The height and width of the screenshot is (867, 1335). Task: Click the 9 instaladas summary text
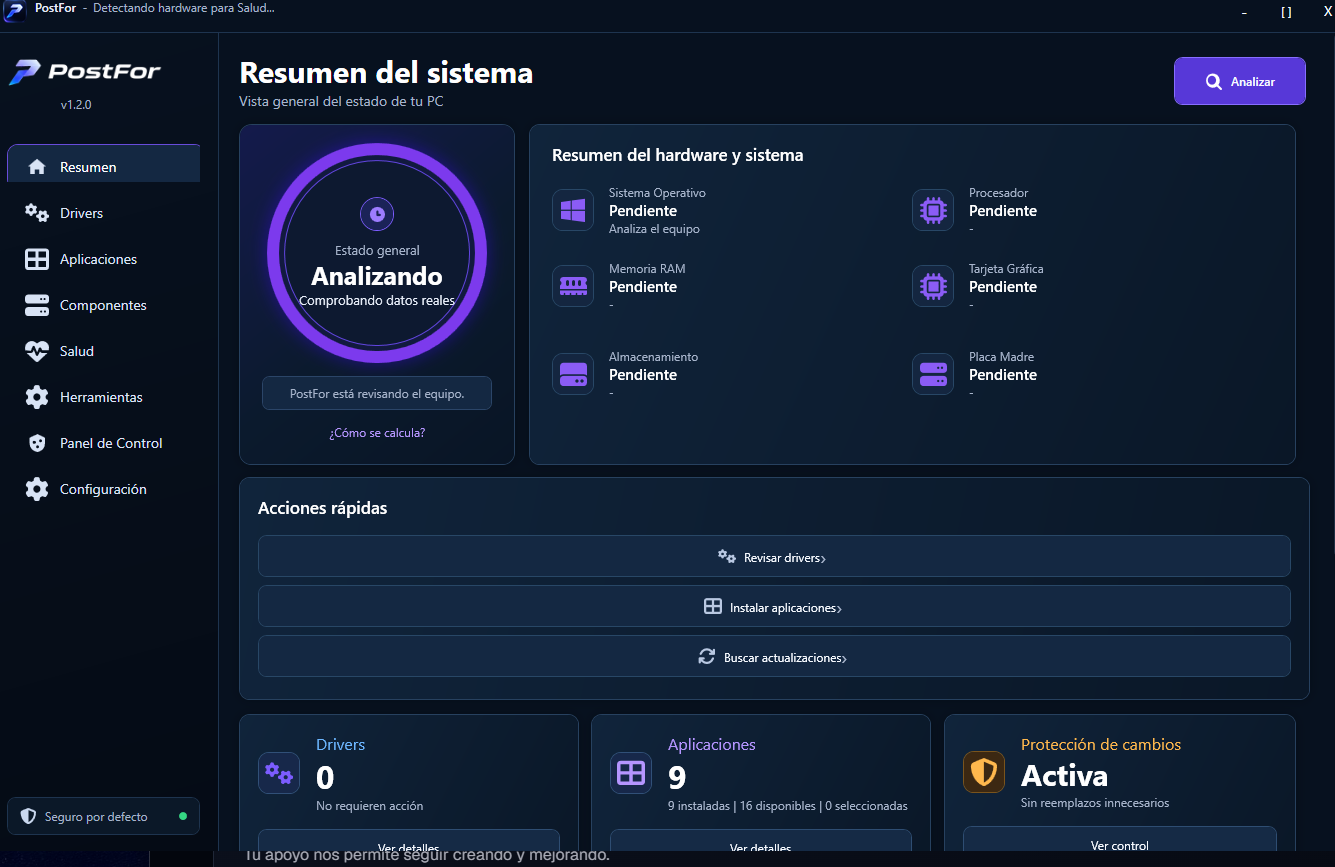[x=788, y=806]
